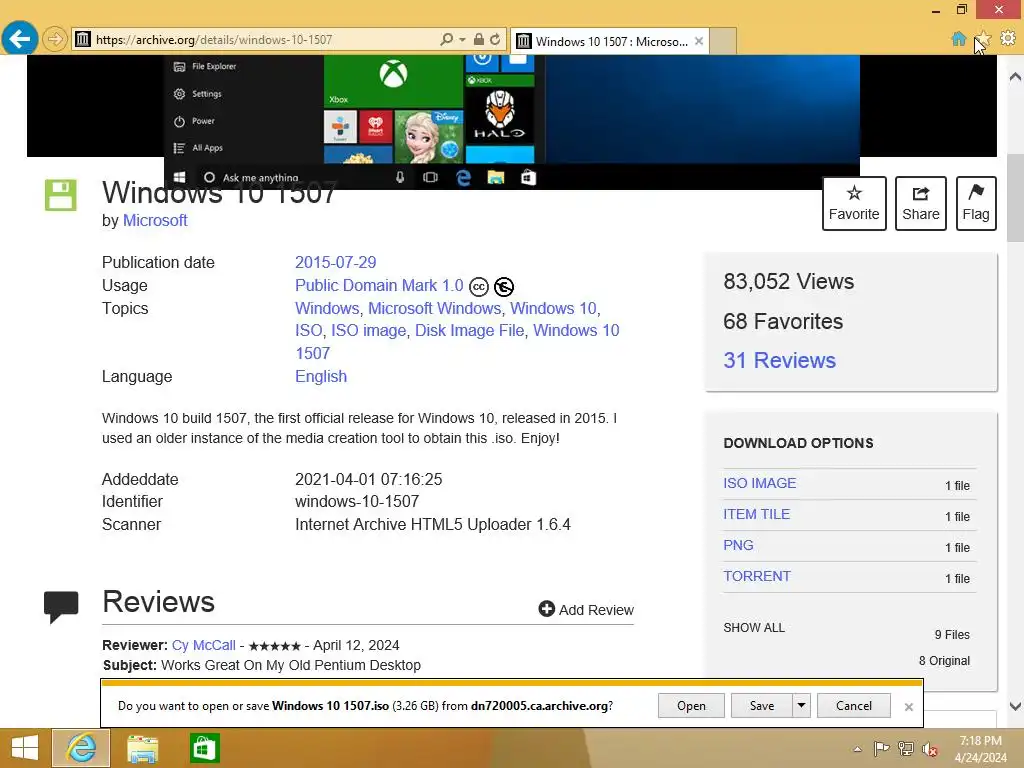Click SHOW ALL files
The image size is (1024, 768).
(x=754, y=628)
